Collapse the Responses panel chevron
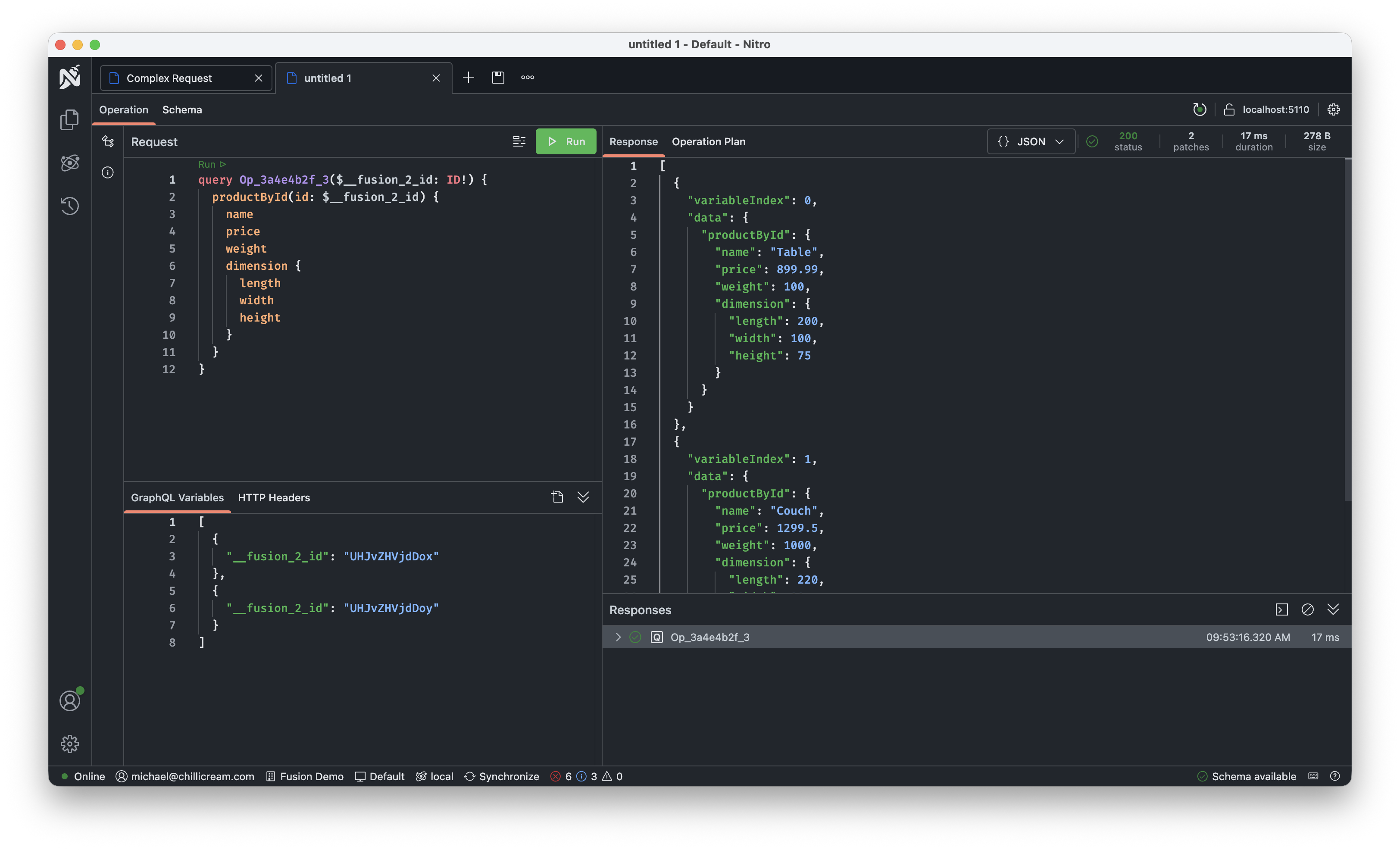The height and width of the screenshot is (850, 1400). pos(1333,609)
